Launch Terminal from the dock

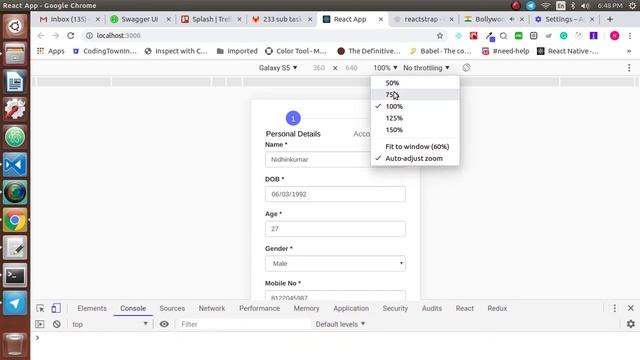[15, 276]
